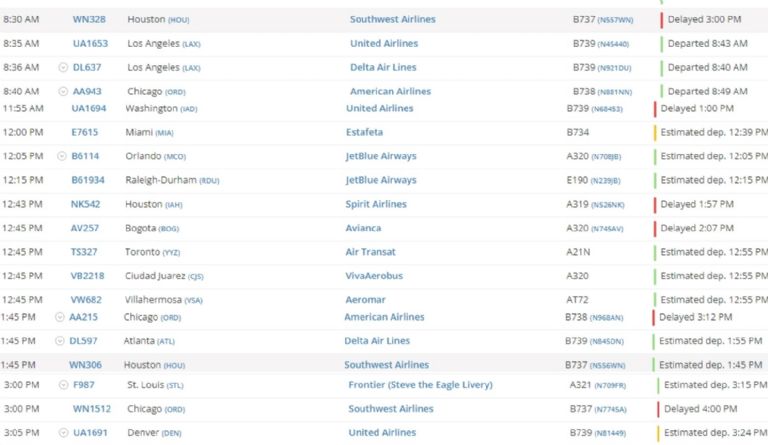Image resolution: width=768 pixels, height=445 pixels.
Task: Select the Villahermosa (VSA) destination text
Action: (164, 300)
